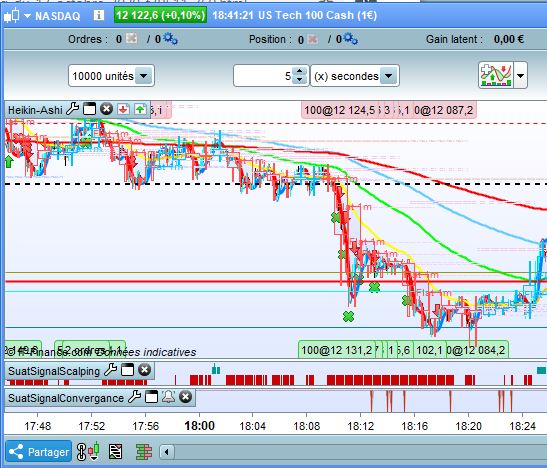
Task: Select the 100@12 124,5 sell order label
Action: pyautogui.click(x=339, y=110)
